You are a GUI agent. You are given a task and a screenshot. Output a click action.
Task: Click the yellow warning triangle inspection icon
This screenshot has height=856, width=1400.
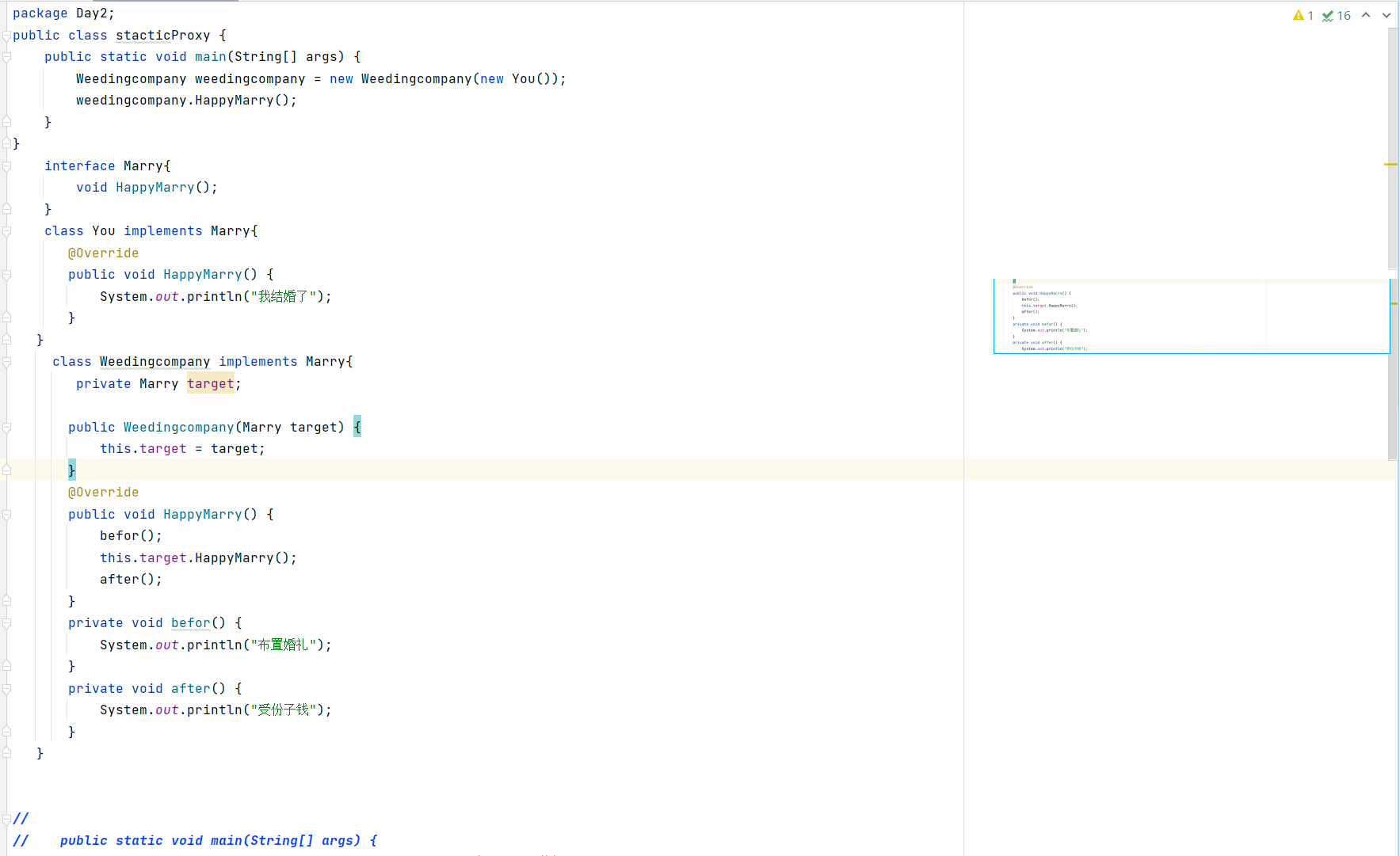tap(1299, 14)
